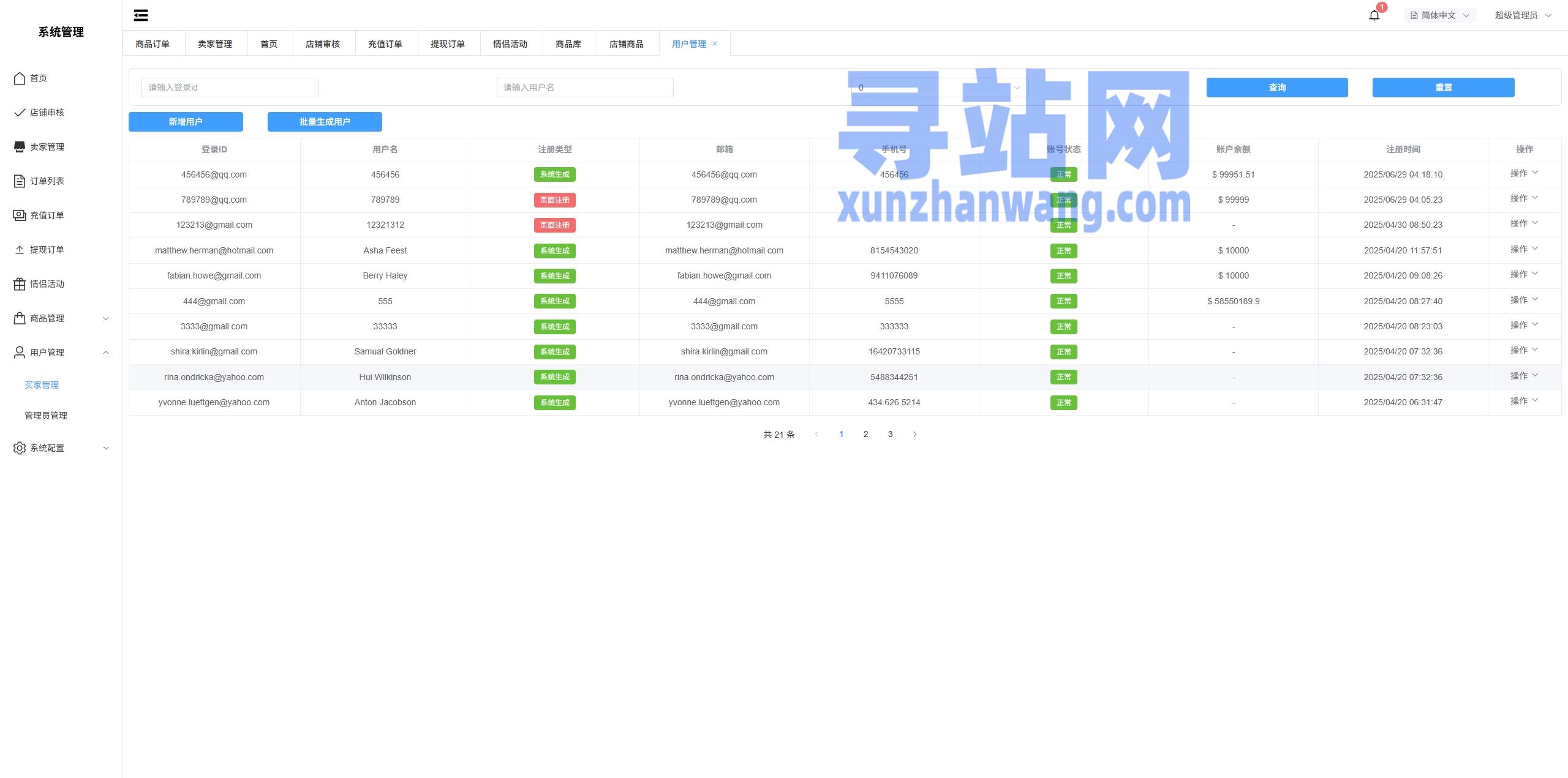Expand the 系统配置 sidebar group

click(106, 448)
